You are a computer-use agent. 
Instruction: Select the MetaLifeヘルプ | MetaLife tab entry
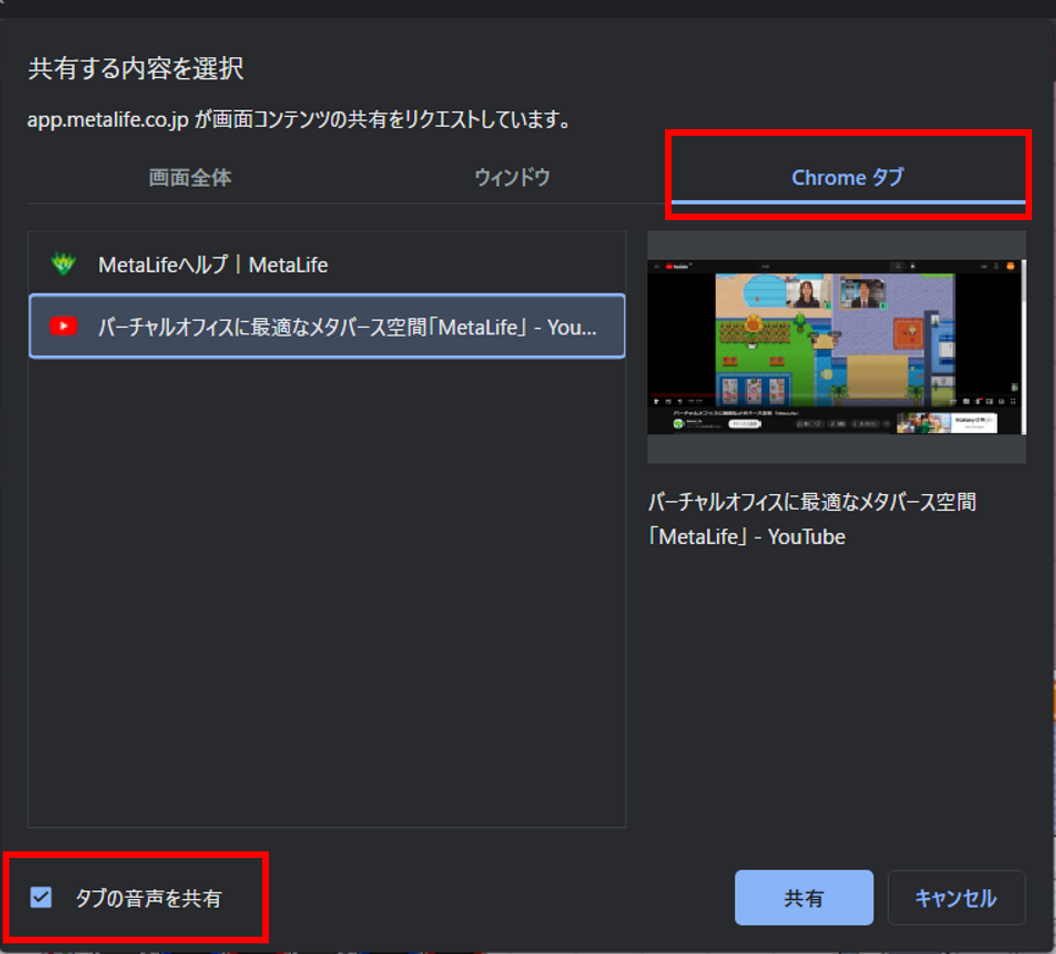[327, 265]
